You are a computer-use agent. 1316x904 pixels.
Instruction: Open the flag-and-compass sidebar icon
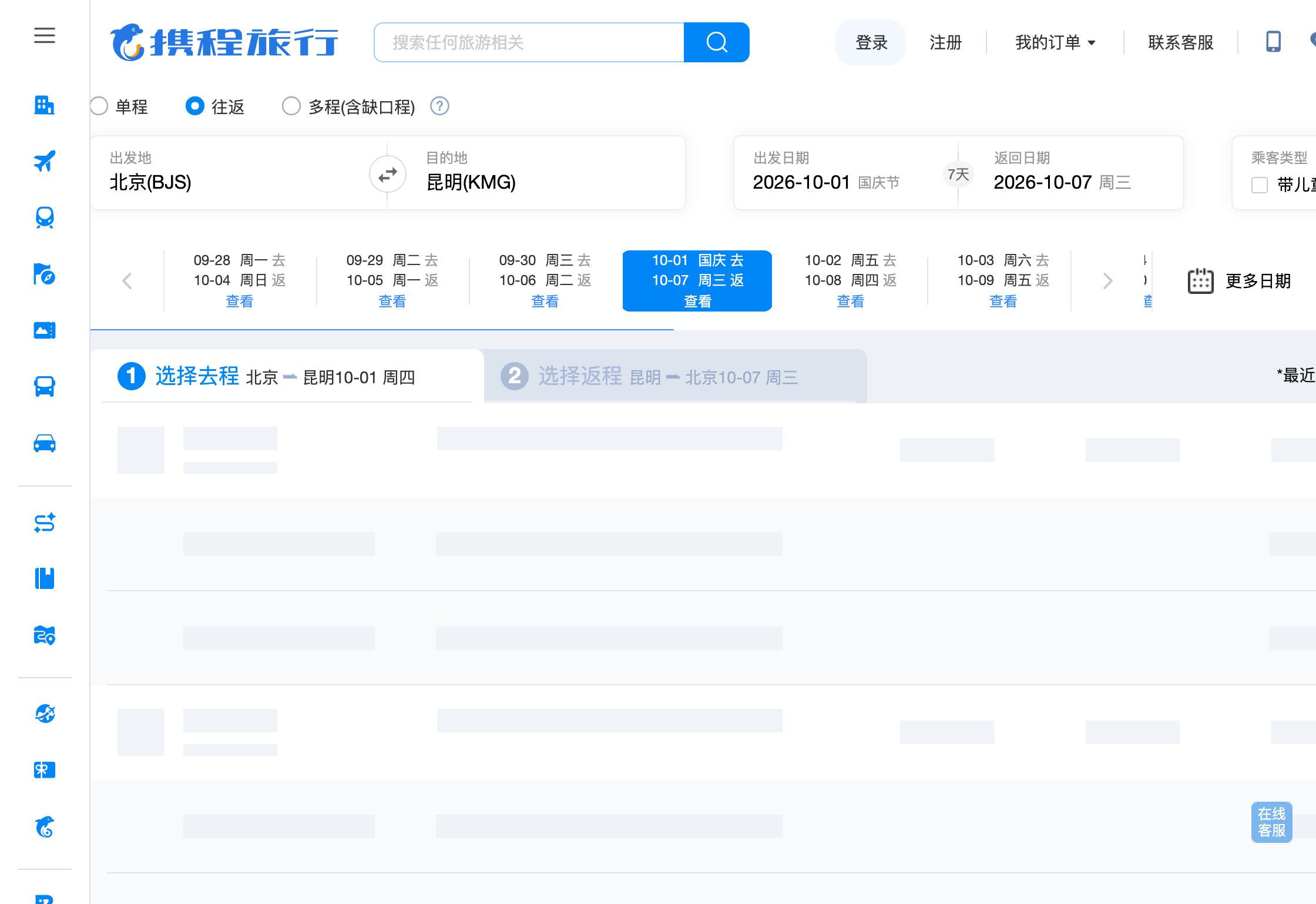pyautogui.click(x=45, y=274)
